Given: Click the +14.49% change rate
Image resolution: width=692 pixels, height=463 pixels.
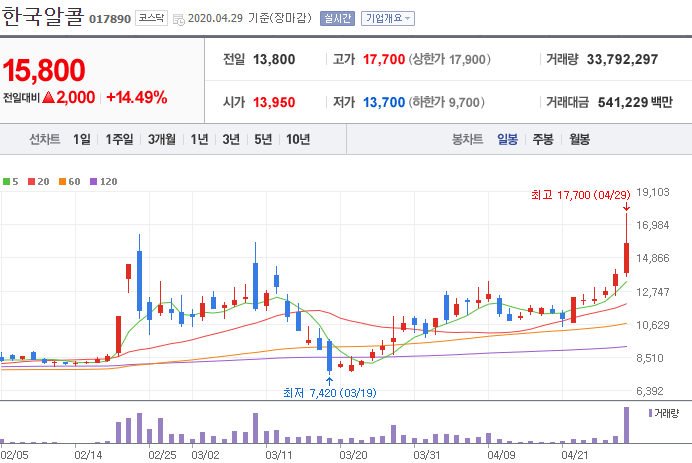Looking at the screenshot, I should (137, 97).
